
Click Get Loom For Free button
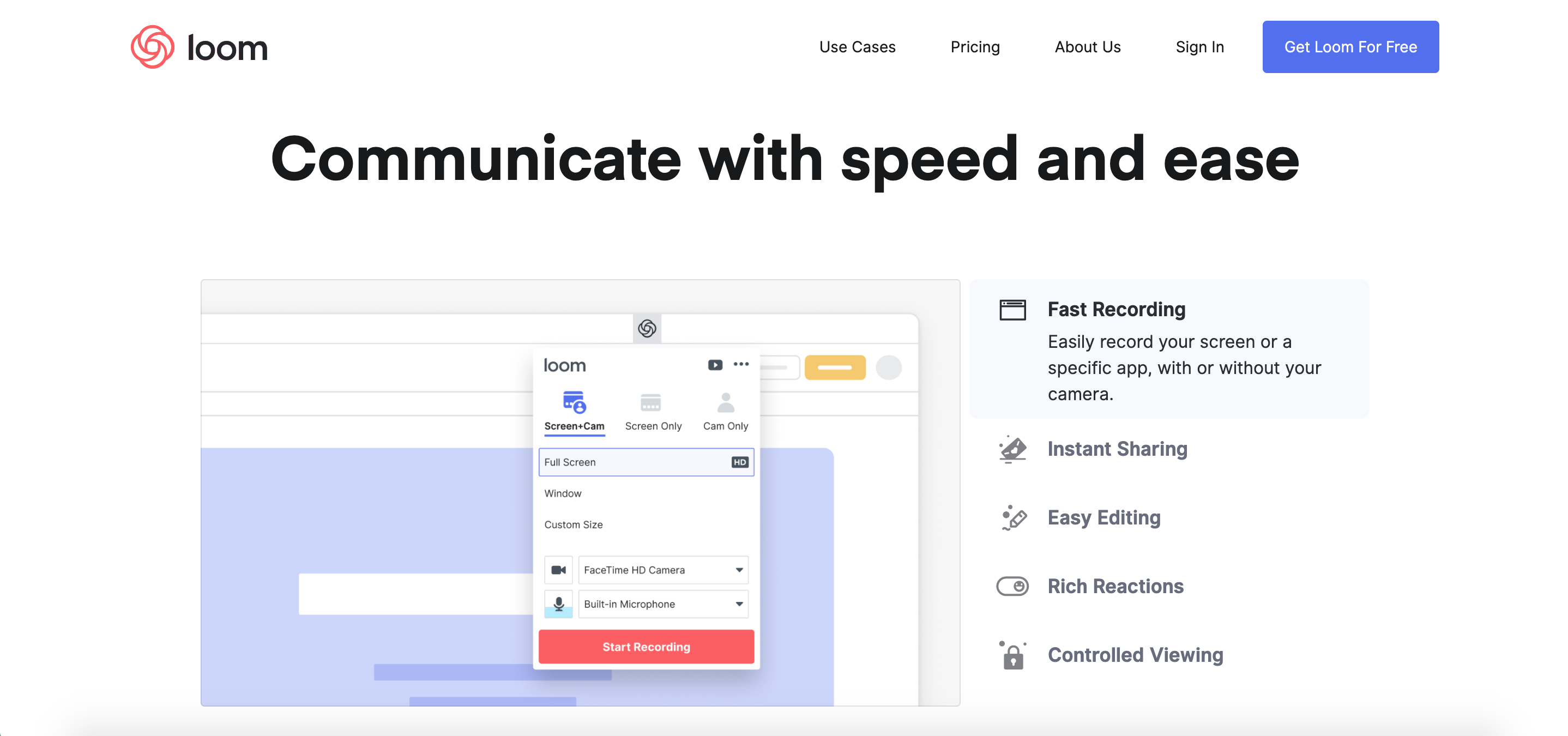[1350, 47]
